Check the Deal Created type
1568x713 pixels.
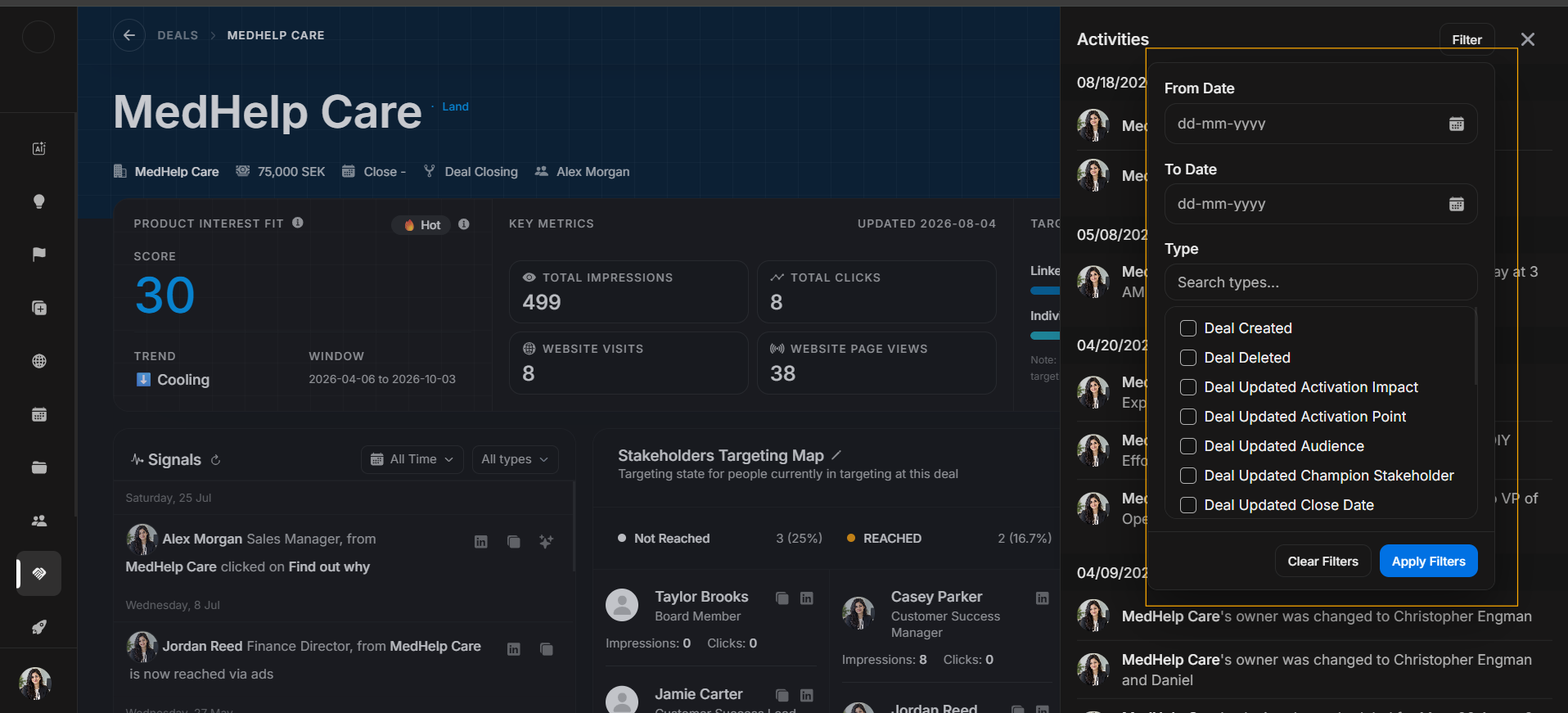pyautogui.click(x=1188, y=328)
